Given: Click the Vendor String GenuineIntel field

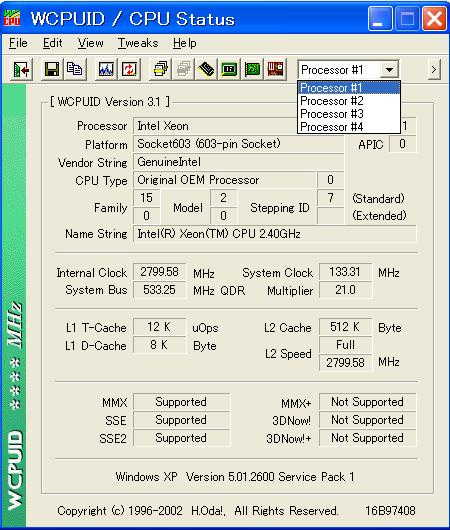Looking at the screenshot, I should [239, 162].
